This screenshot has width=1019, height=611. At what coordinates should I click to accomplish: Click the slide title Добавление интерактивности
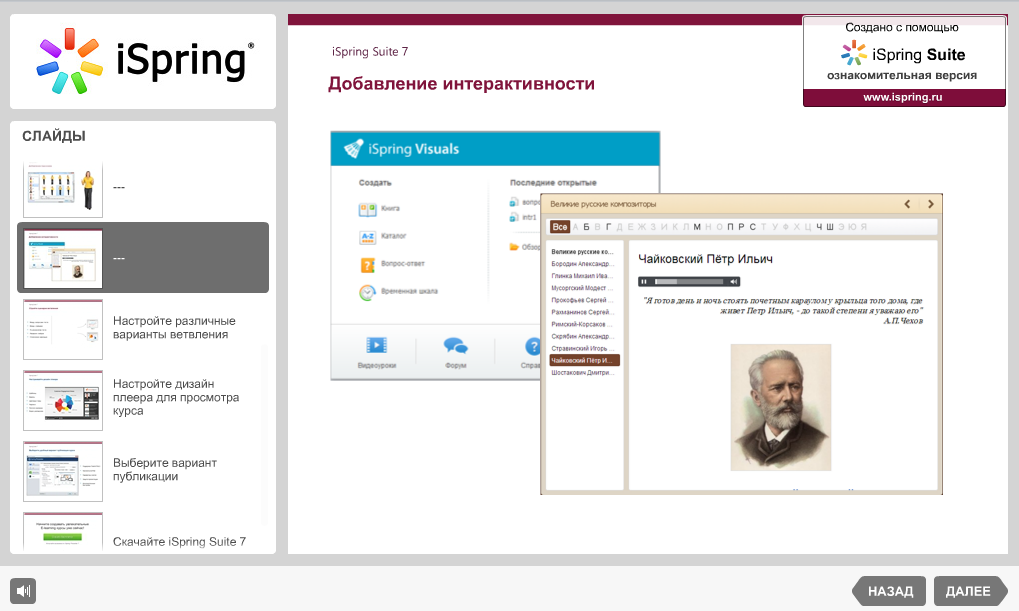pyautogui.click(x=461, y=84)
